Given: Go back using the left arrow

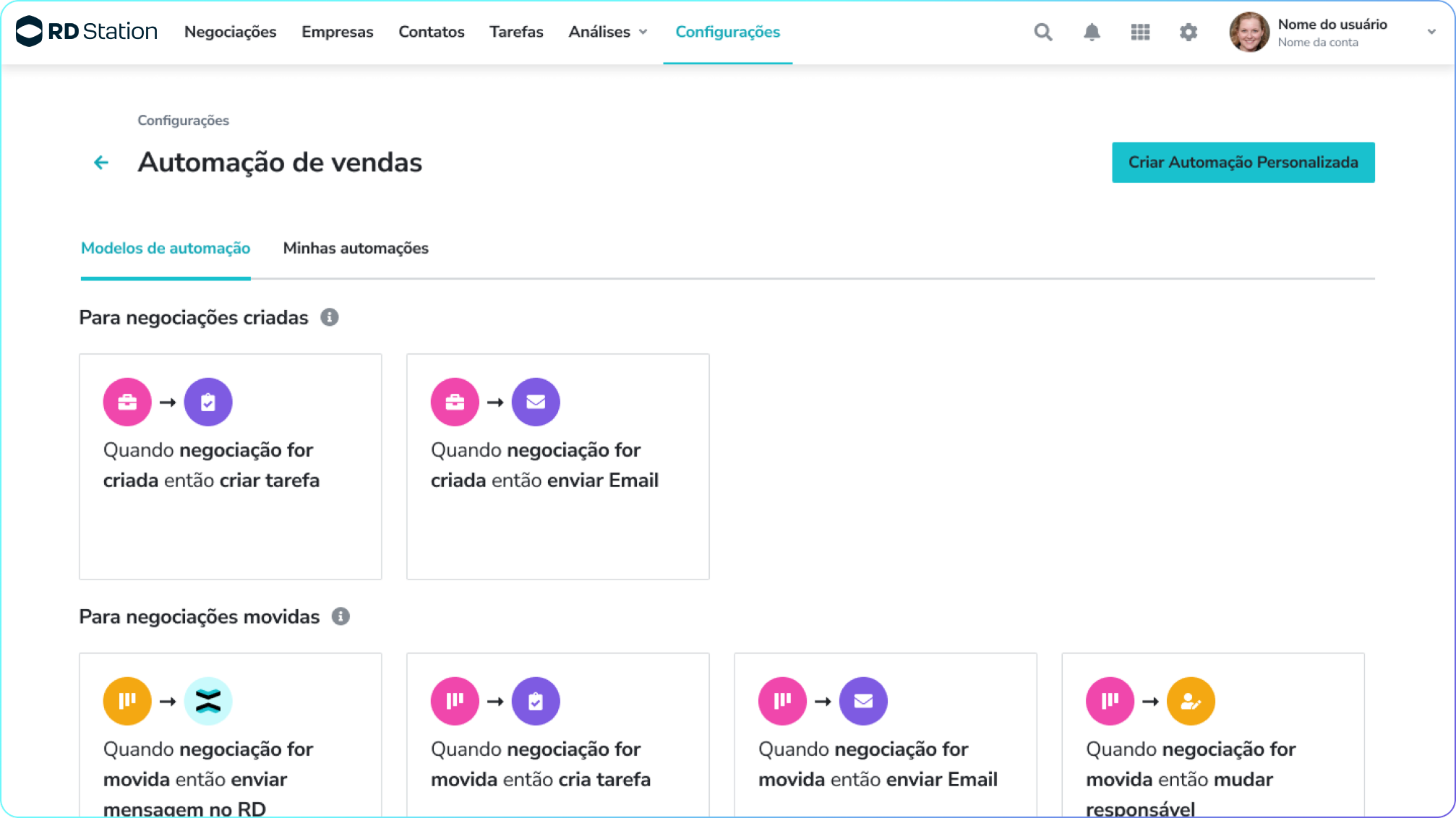Looking at the screenshot, I should [x=101, y=163].
